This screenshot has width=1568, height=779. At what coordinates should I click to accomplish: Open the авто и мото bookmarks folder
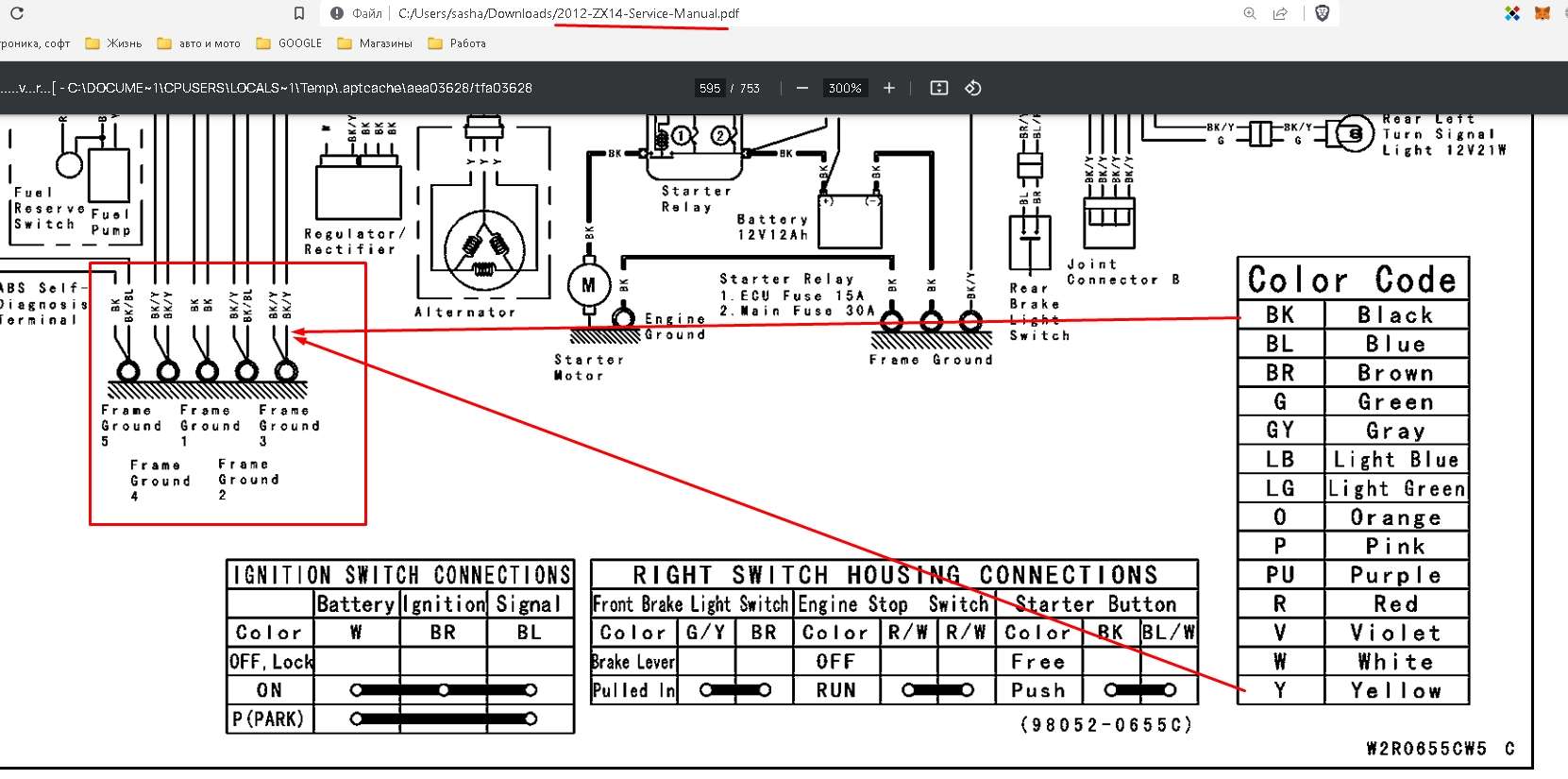(199, 43)
